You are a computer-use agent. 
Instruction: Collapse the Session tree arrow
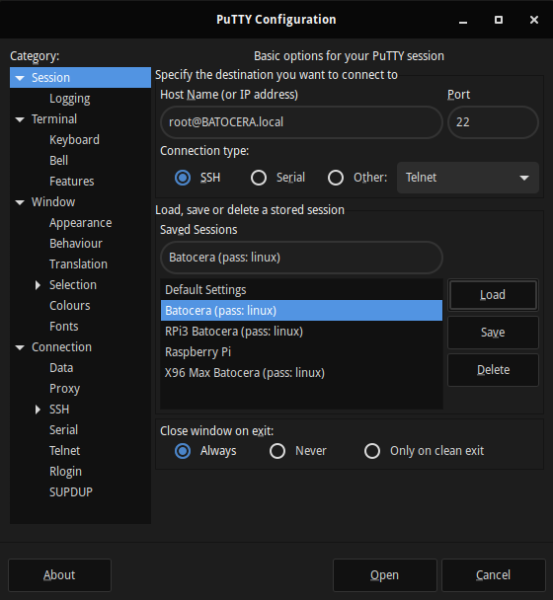pos(20,78)
